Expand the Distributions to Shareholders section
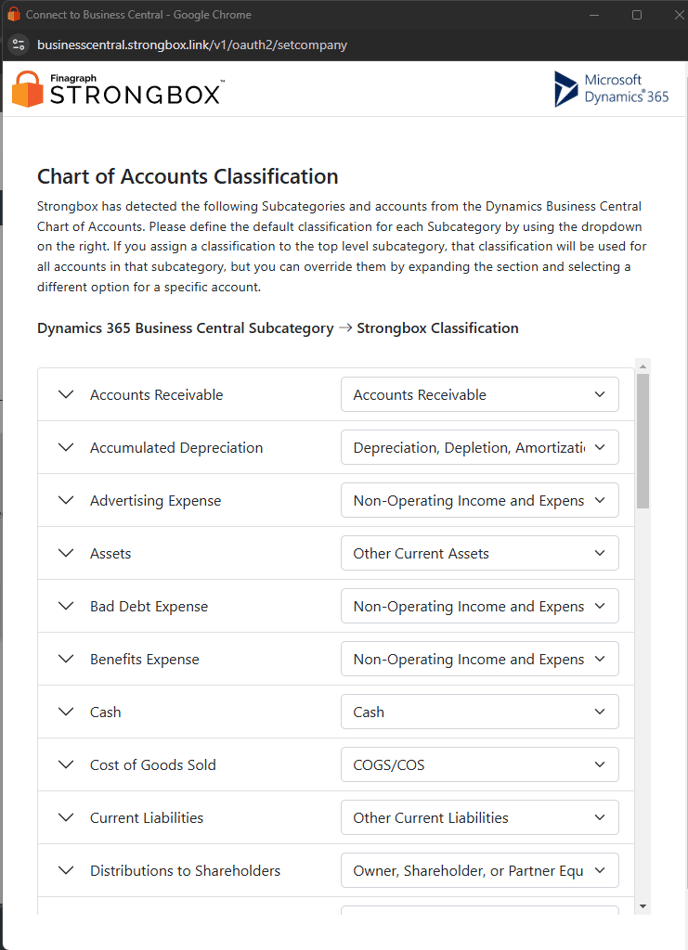 [65, 870]
